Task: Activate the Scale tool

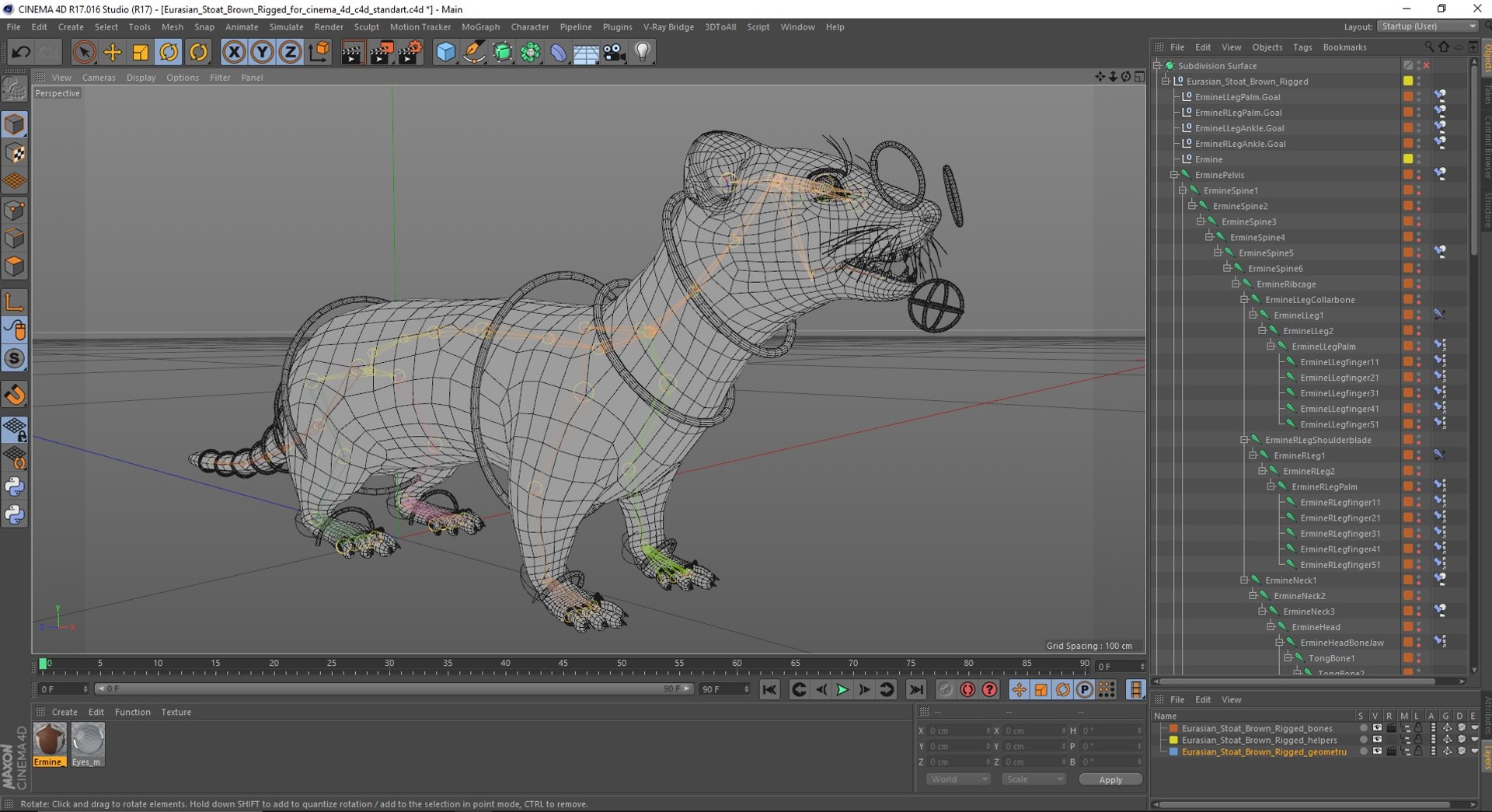Action: pos(141,52)
